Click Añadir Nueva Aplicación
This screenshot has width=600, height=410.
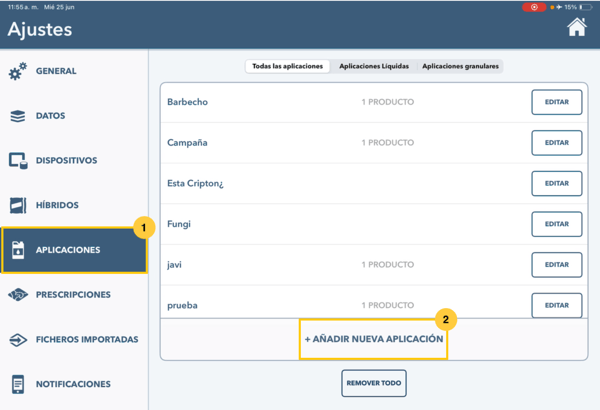(x=374, y=339)
